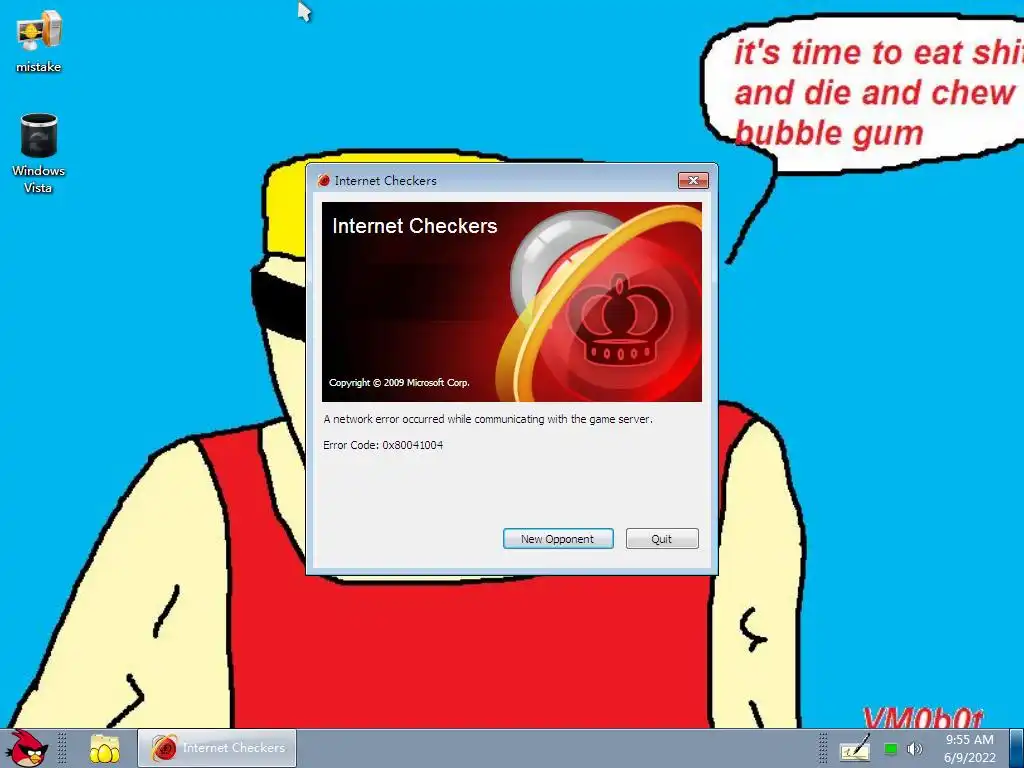Click the Show Desktop strip
The height and width of the screenshot is (768, 1024).
1017,748
